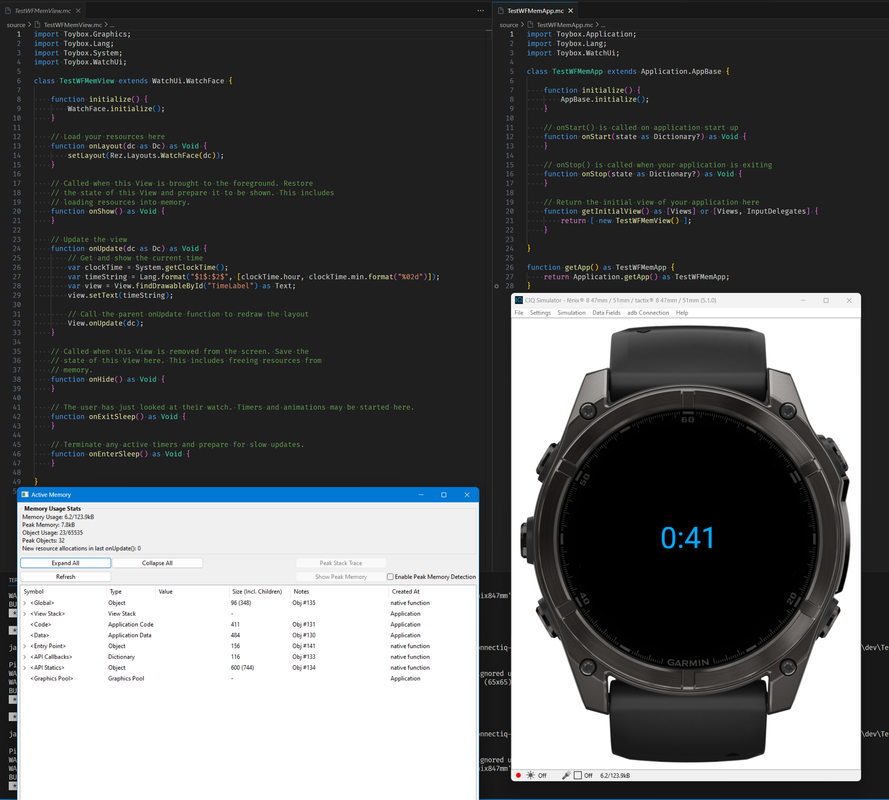Open the adb Connection menu in simulator
889x800 pixels.
647,312
